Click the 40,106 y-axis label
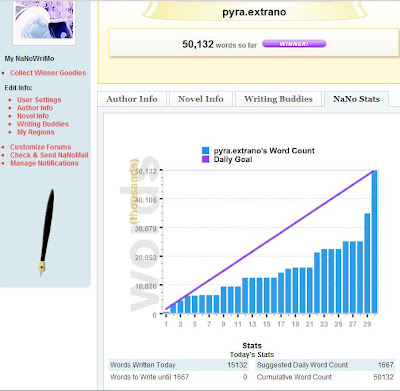Screen dimensions: 400x391 pyautogui.click(x=145, y=200)
